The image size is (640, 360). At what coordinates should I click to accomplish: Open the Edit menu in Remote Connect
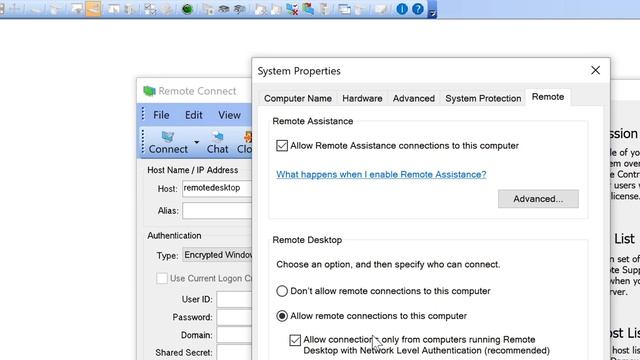click(x=193, y=115)
